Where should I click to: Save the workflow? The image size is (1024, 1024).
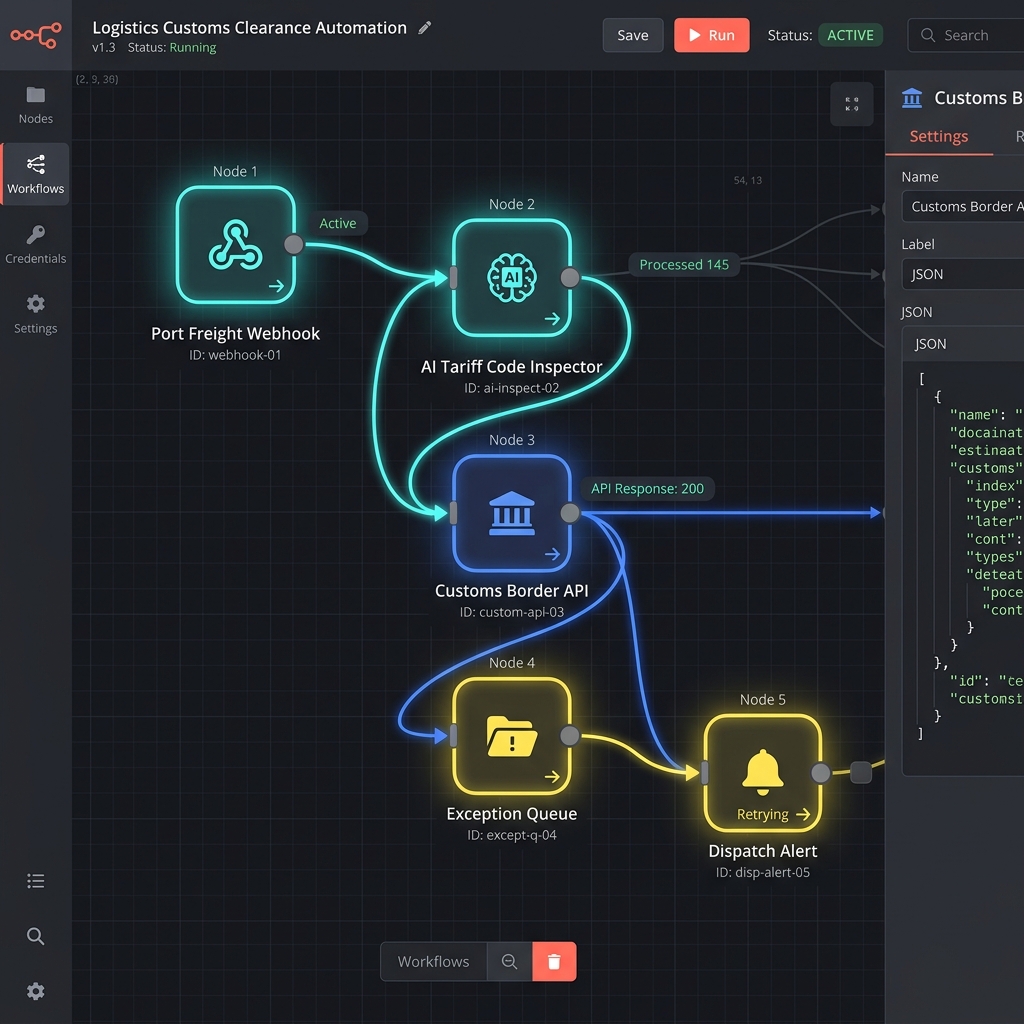click(633, 35)
